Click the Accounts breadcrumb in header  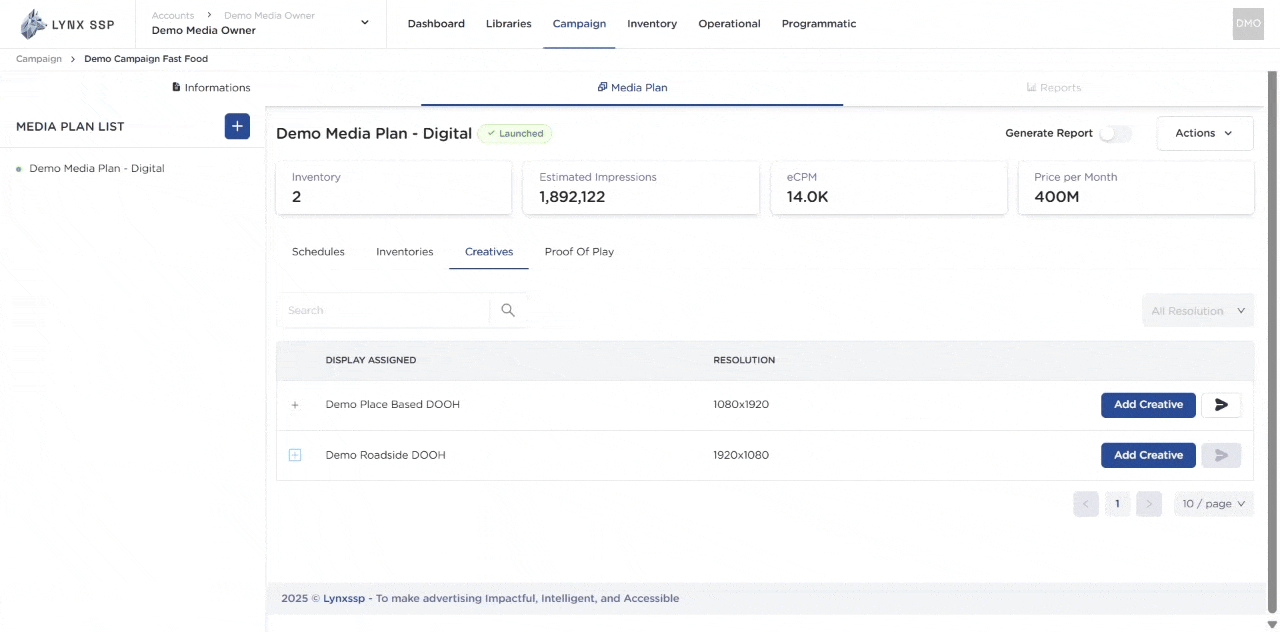[173, 16]
